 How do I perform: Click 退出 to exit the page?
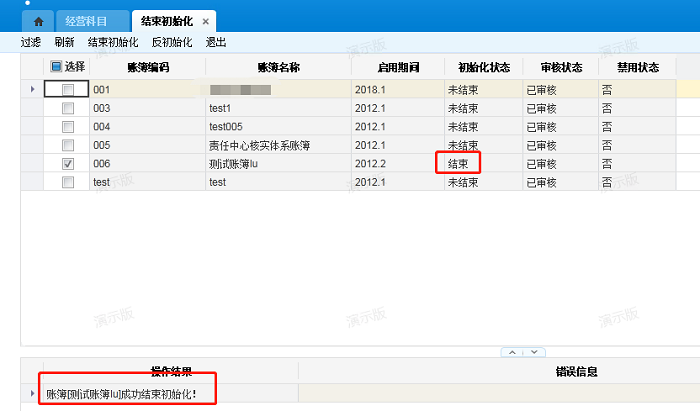pyautogui.click(x=216, y=42)
